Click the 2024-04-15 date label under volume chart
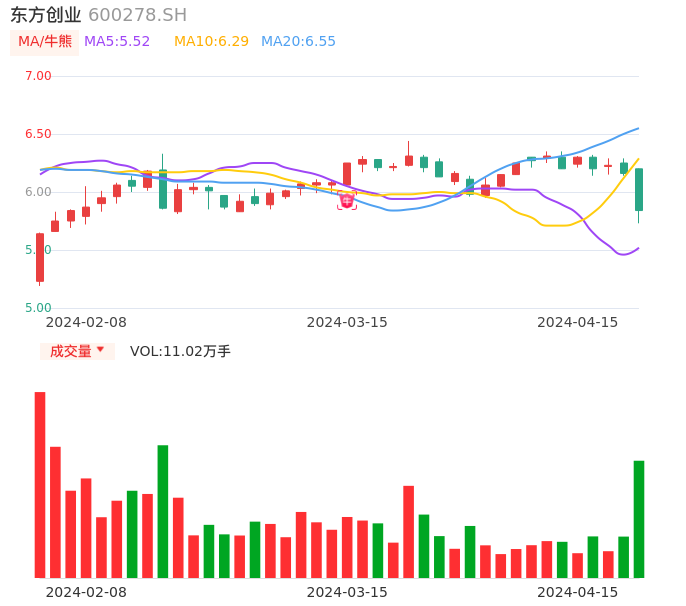 tap(578, 592)
